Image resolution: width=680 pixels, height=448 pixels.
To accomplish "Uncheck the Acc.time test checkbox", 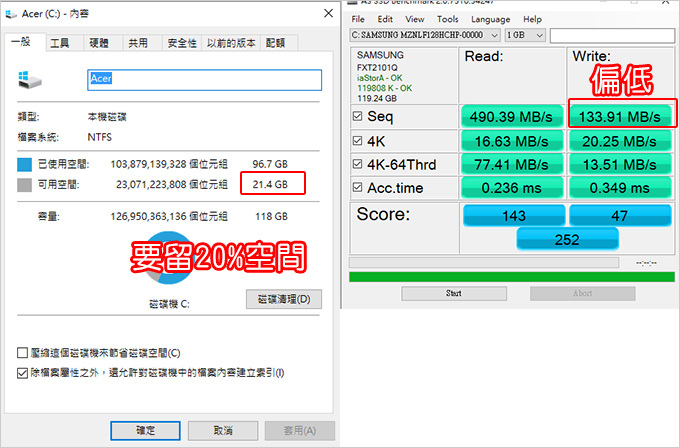I will [x=357, y=187].
